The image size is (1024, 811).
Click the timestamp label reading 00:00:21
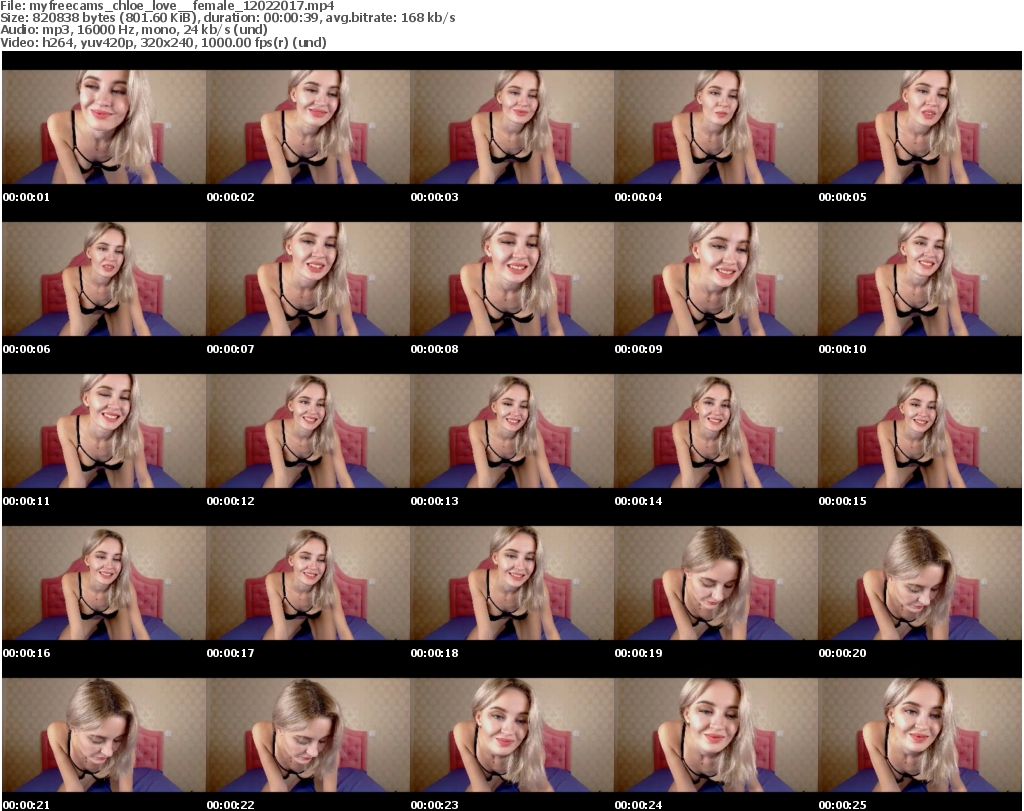click(26, 805)
